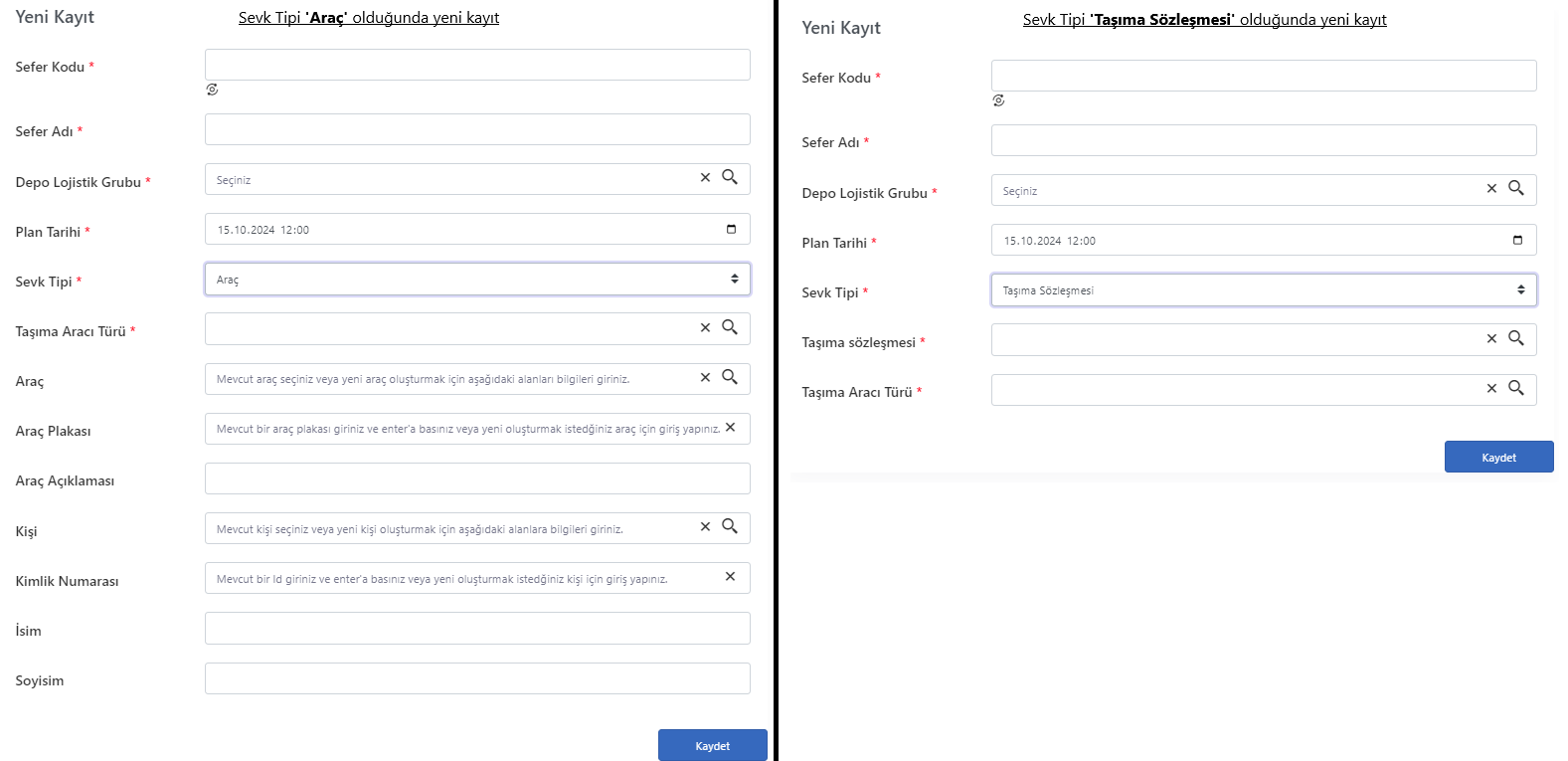Screen dimensions: 1568x761
Task: Open calendar picker in right Plan Tarihi field
Action: point(1518,240)
